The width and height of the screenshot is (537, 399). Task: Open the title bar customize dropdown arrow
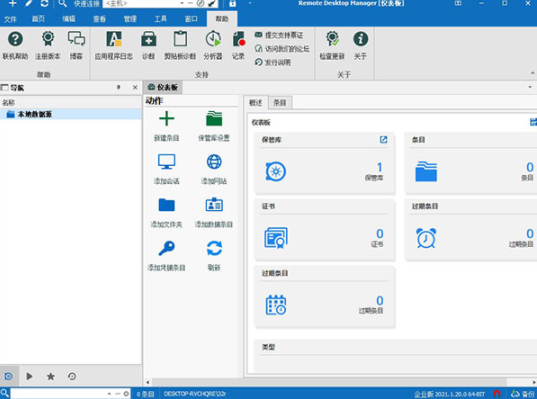[x=250, y=3]
